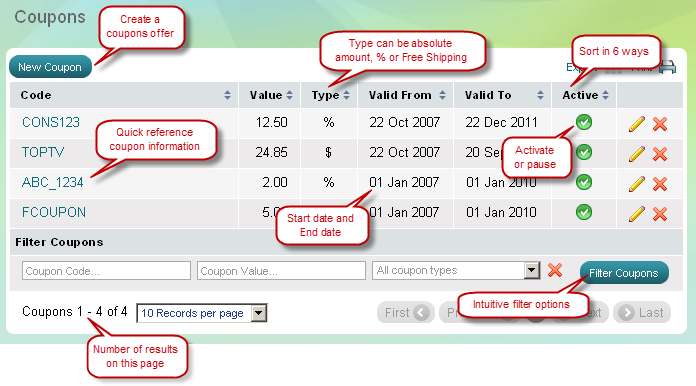Viewport: 696px width, 386px height.
Task: Delete the CONS123 coupon with red X
Action: coord(660,124)
